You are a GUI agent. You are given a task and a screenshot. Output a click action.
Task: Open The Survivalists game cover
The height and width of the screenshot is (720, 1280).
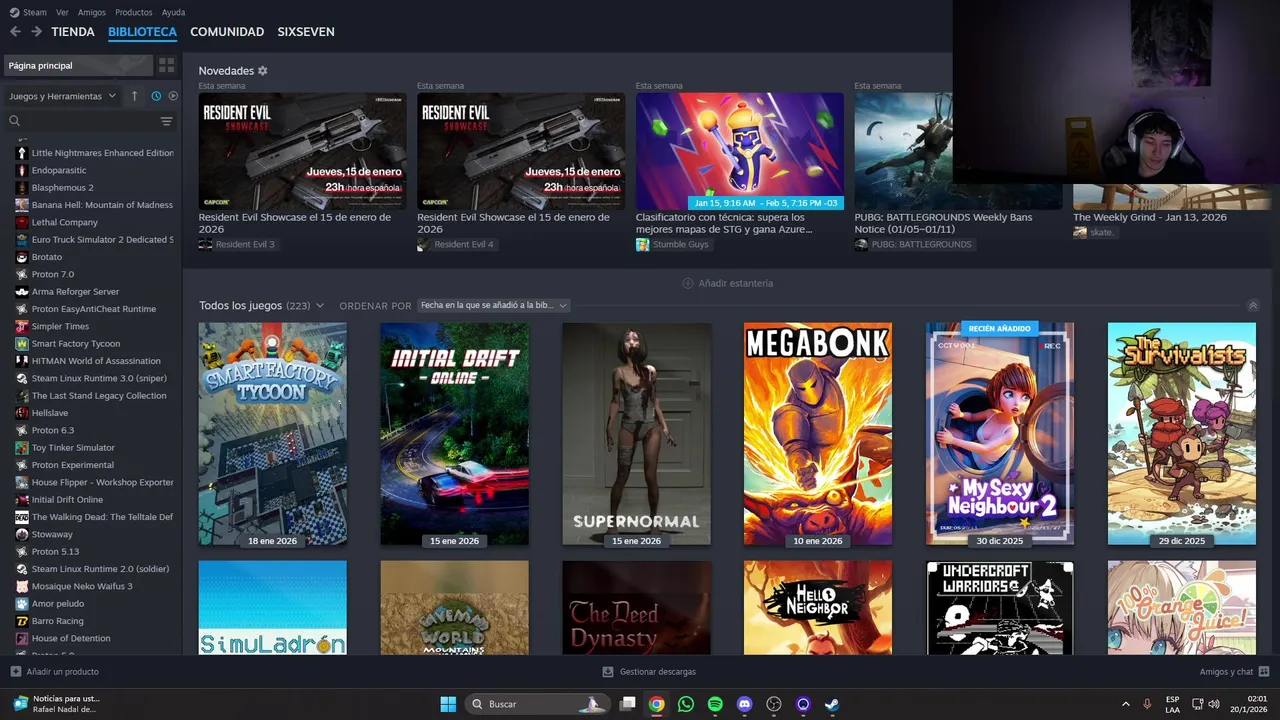(x=1182, y=434)
